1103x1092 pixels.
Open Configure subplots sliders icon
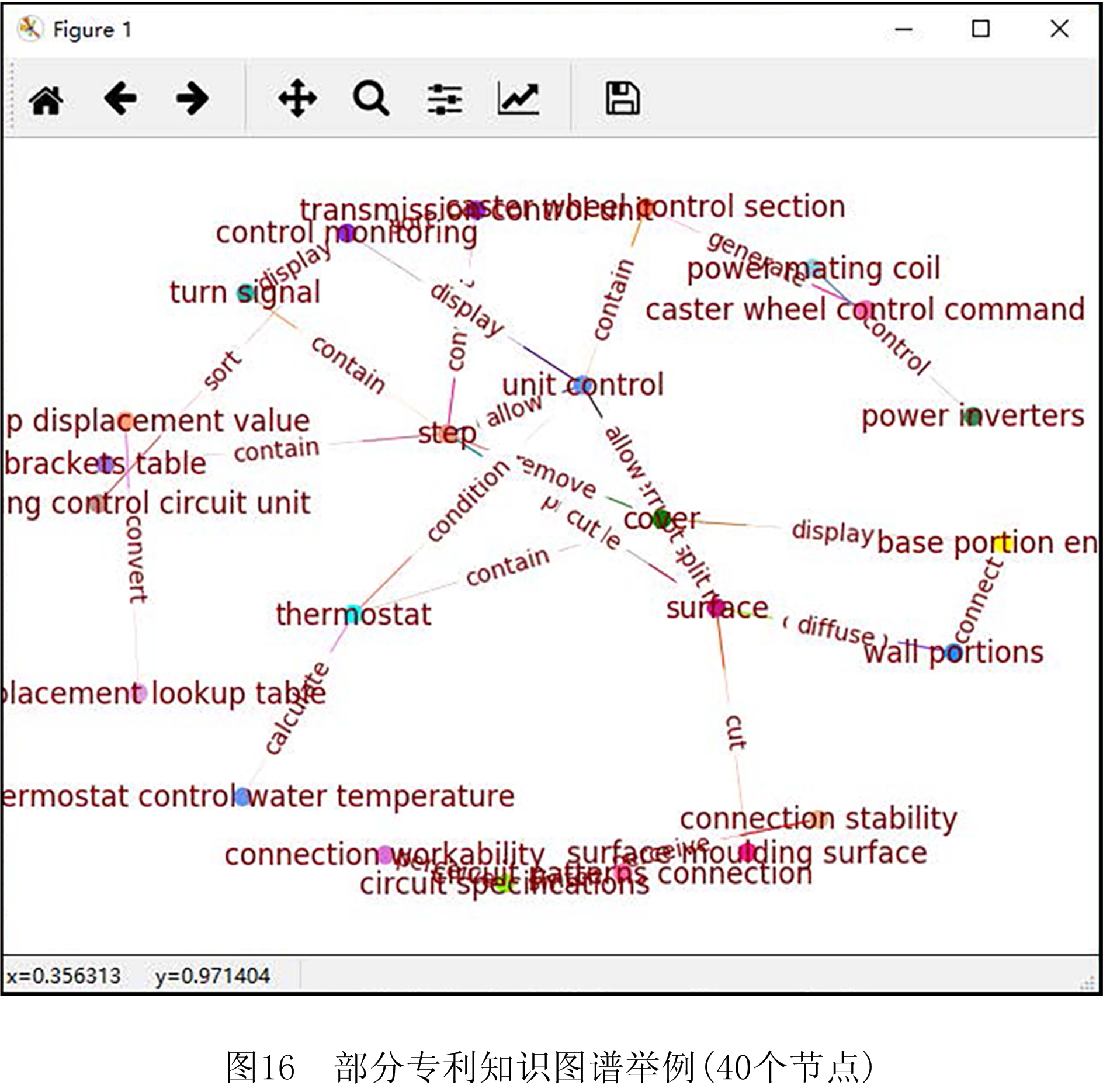(445, 99)
